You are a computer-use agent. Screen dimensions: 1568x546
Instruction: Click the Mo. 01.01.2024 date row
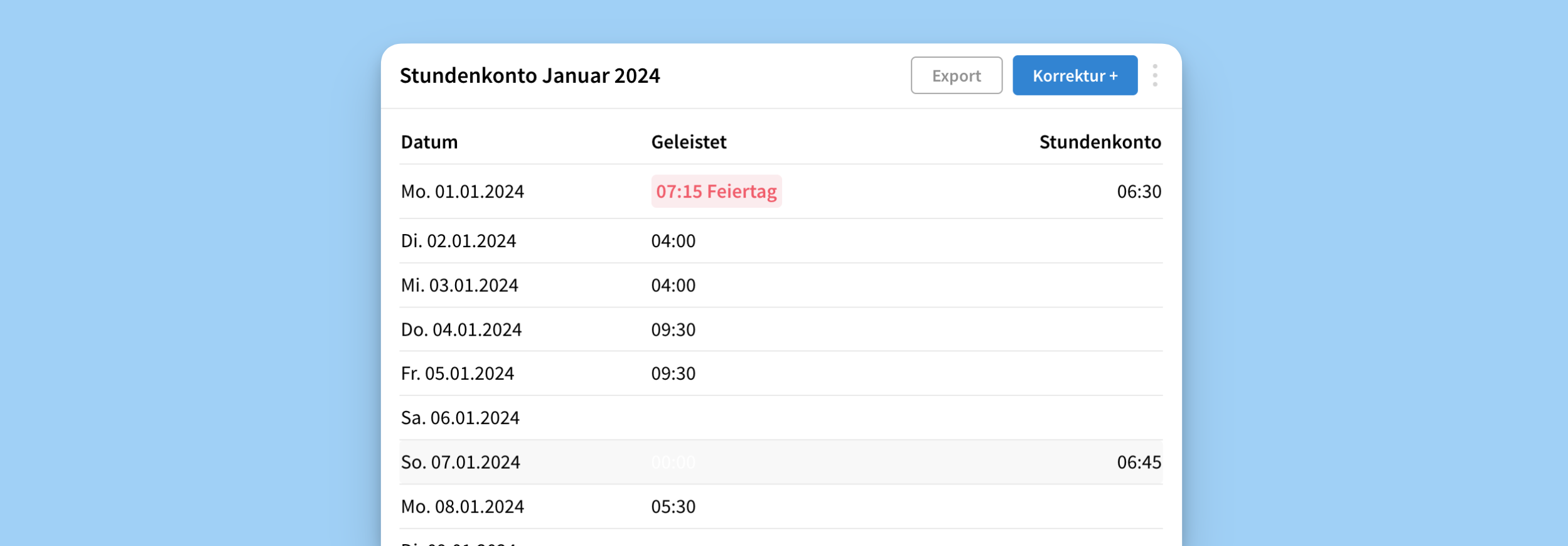pos(463,191)
